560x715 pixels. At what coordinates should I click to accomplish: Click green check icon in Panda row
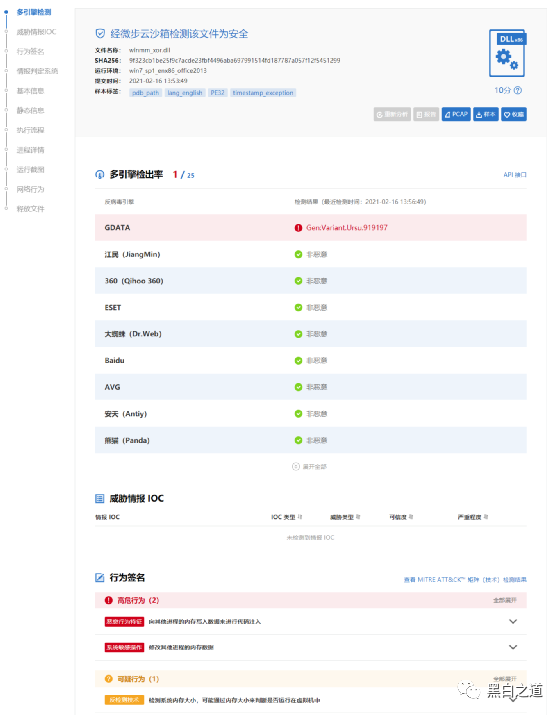[x=298, y=440]
